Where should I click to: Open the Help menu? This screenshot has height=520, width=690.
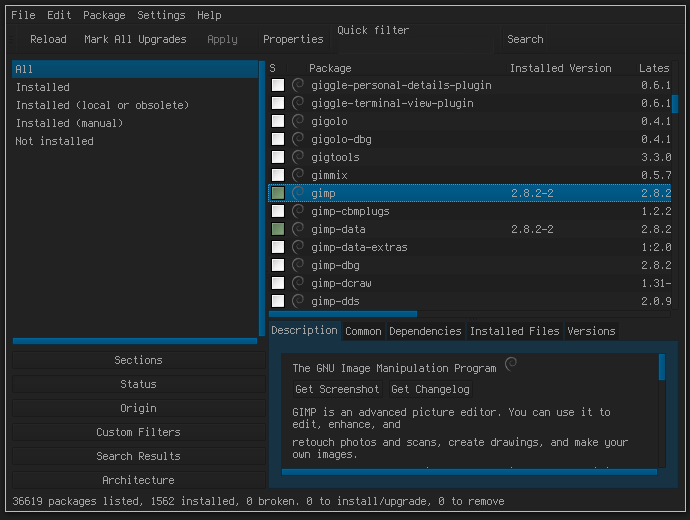tap(209, 15)
